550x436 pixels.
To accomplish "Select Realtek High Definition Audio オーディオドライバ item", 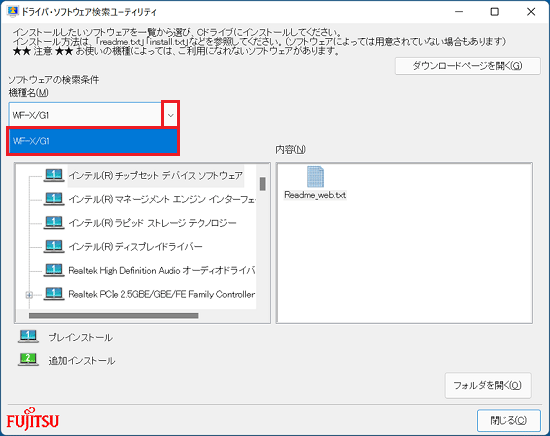I will coord(162,270).
